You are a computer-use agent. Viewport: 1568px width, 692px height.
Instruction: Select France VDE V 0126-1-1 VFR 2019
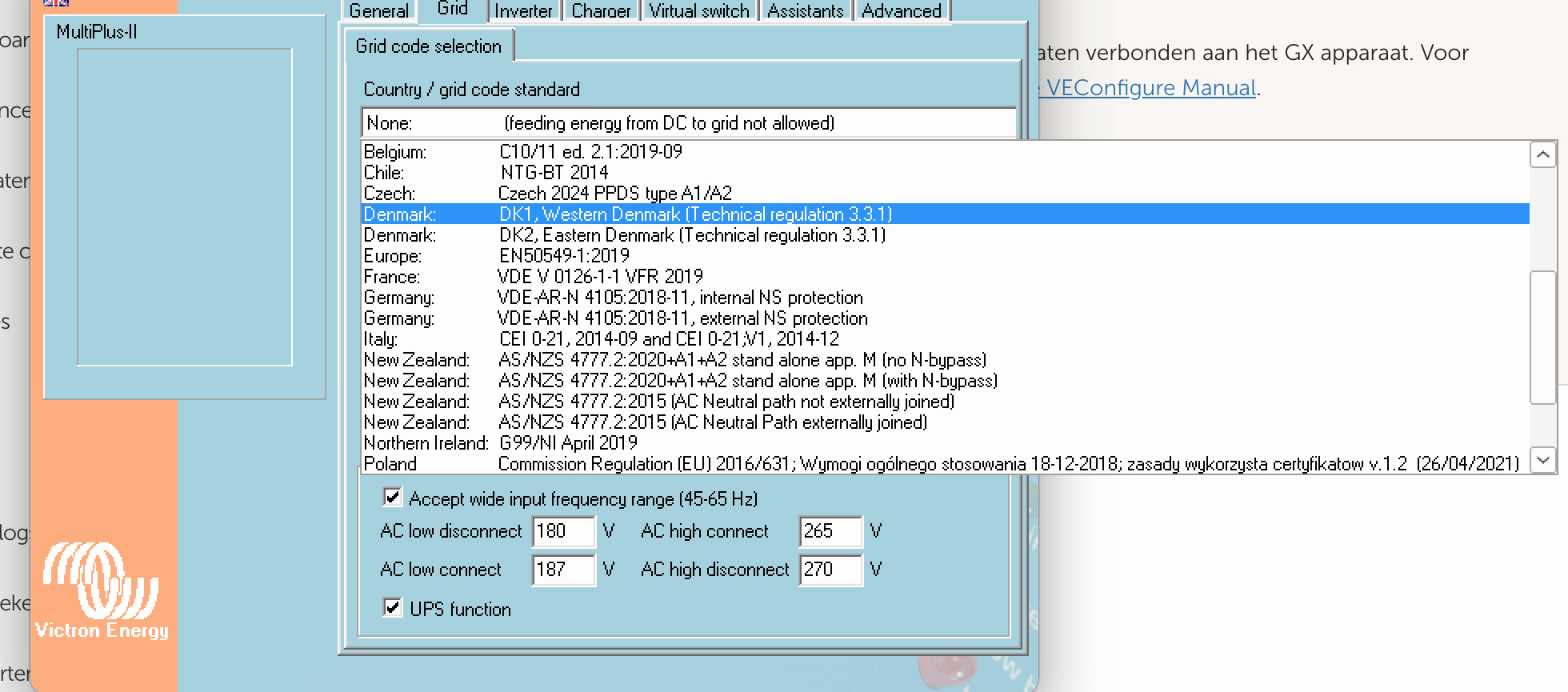[945, 277]
